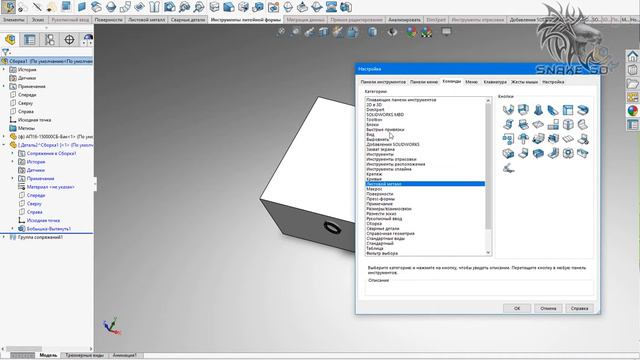Open the Эскиз ribbon tab

tap(38, 20)
